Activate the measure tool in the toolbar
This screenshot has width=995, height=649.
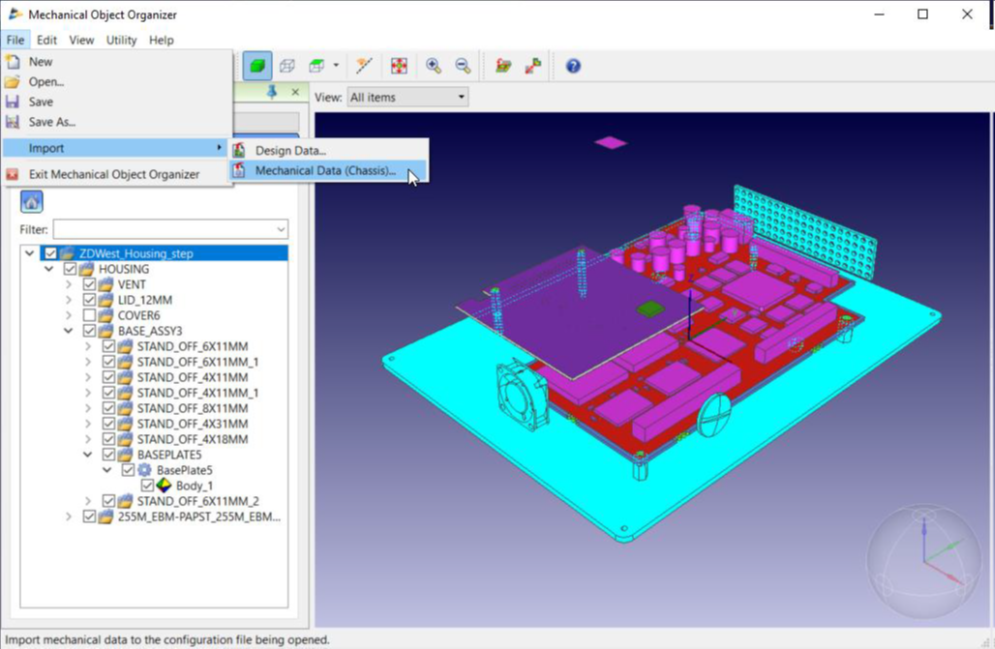pyautogui.click(x=364, y=65)
